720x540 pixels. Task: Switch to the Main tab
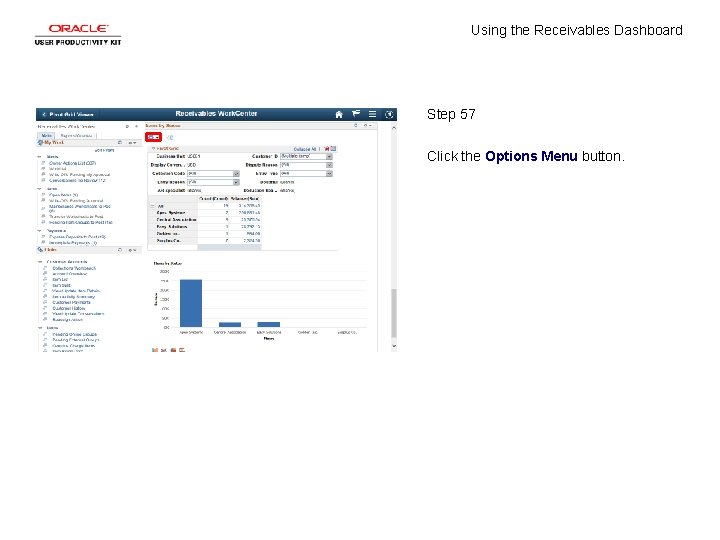46,135
